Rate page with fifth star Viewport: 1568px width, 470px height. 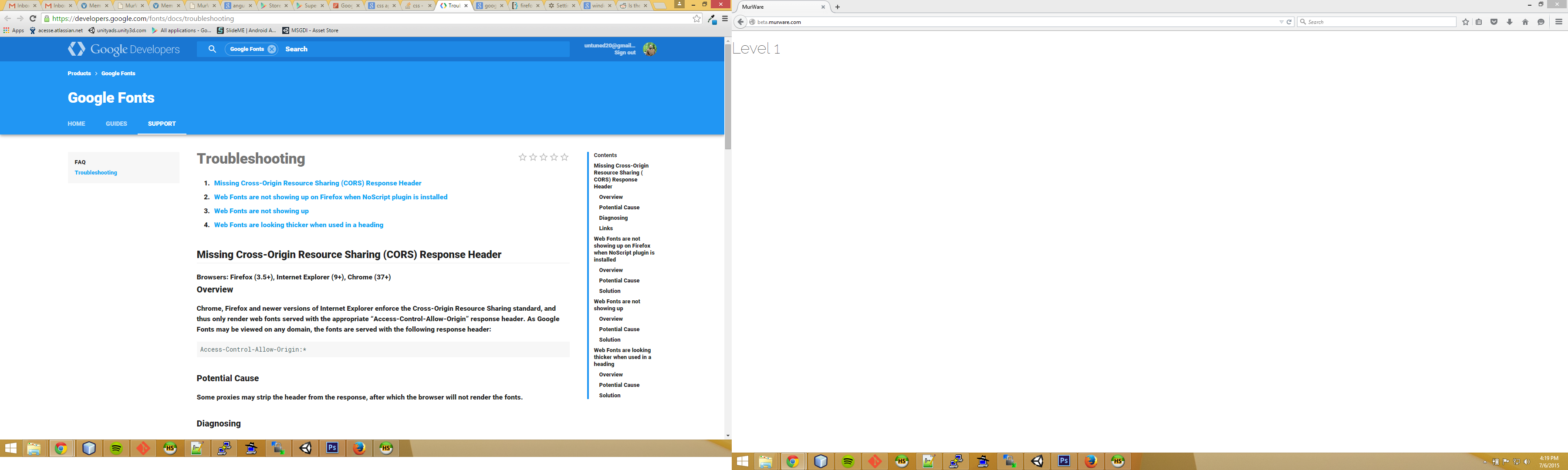pyautogui.click(x=565, y=158)
